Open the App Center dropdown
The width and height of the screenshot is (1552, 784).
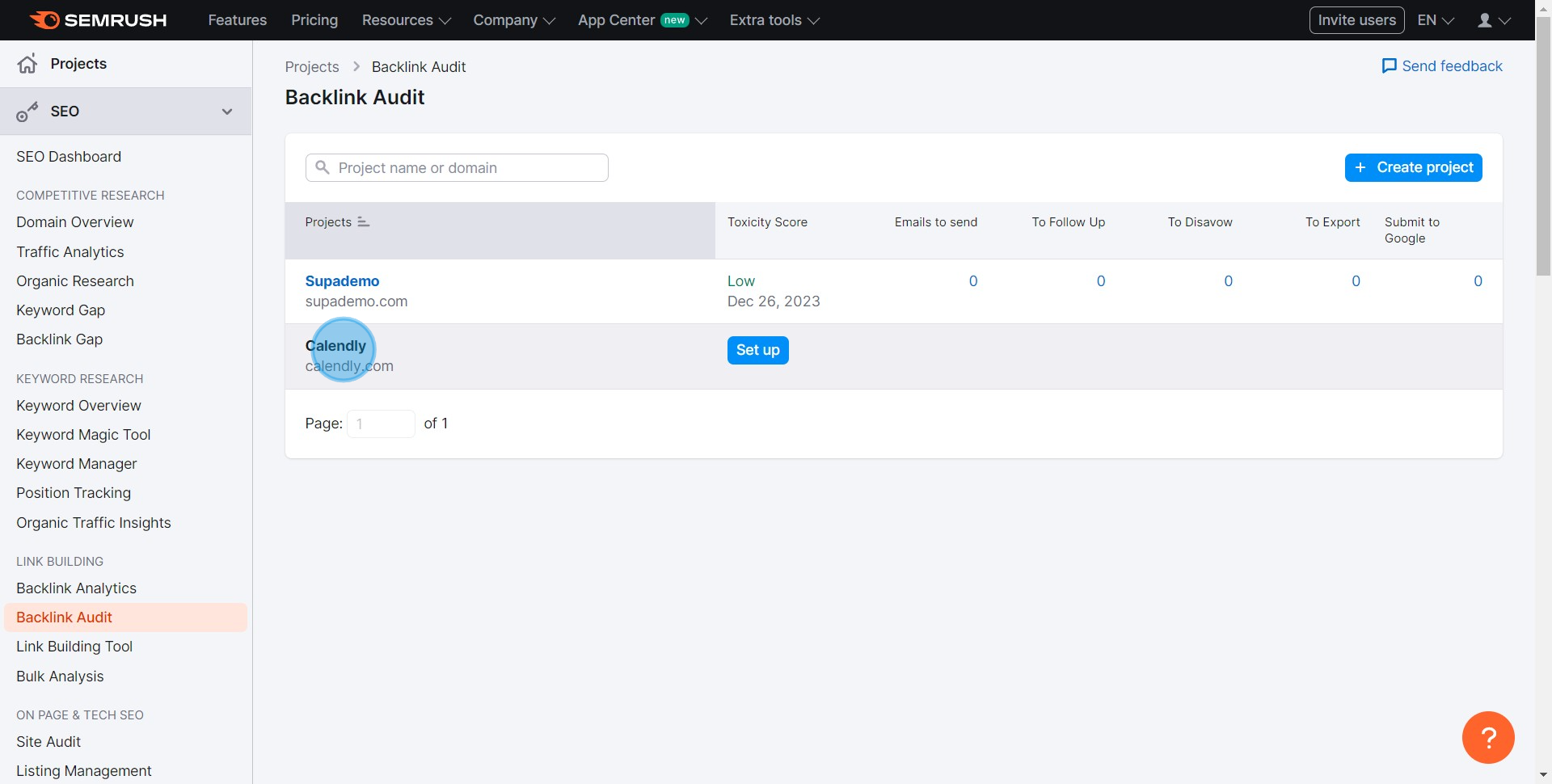pos(642,20)
